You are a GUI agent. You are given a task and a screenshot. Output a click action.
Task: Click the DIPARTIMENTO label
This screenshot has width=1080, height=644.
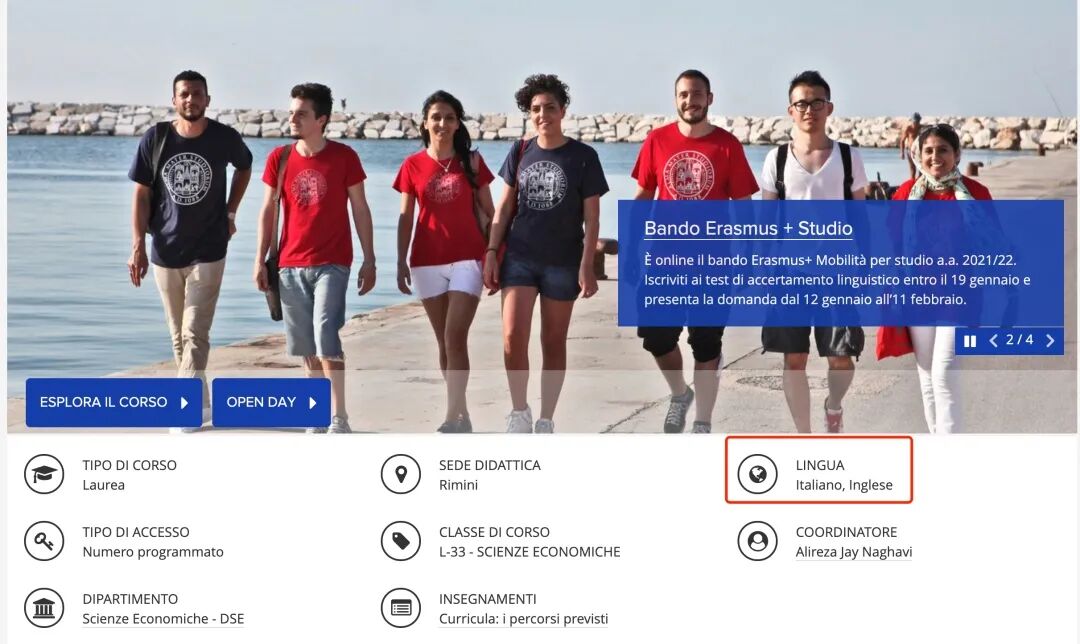(130, 599)
